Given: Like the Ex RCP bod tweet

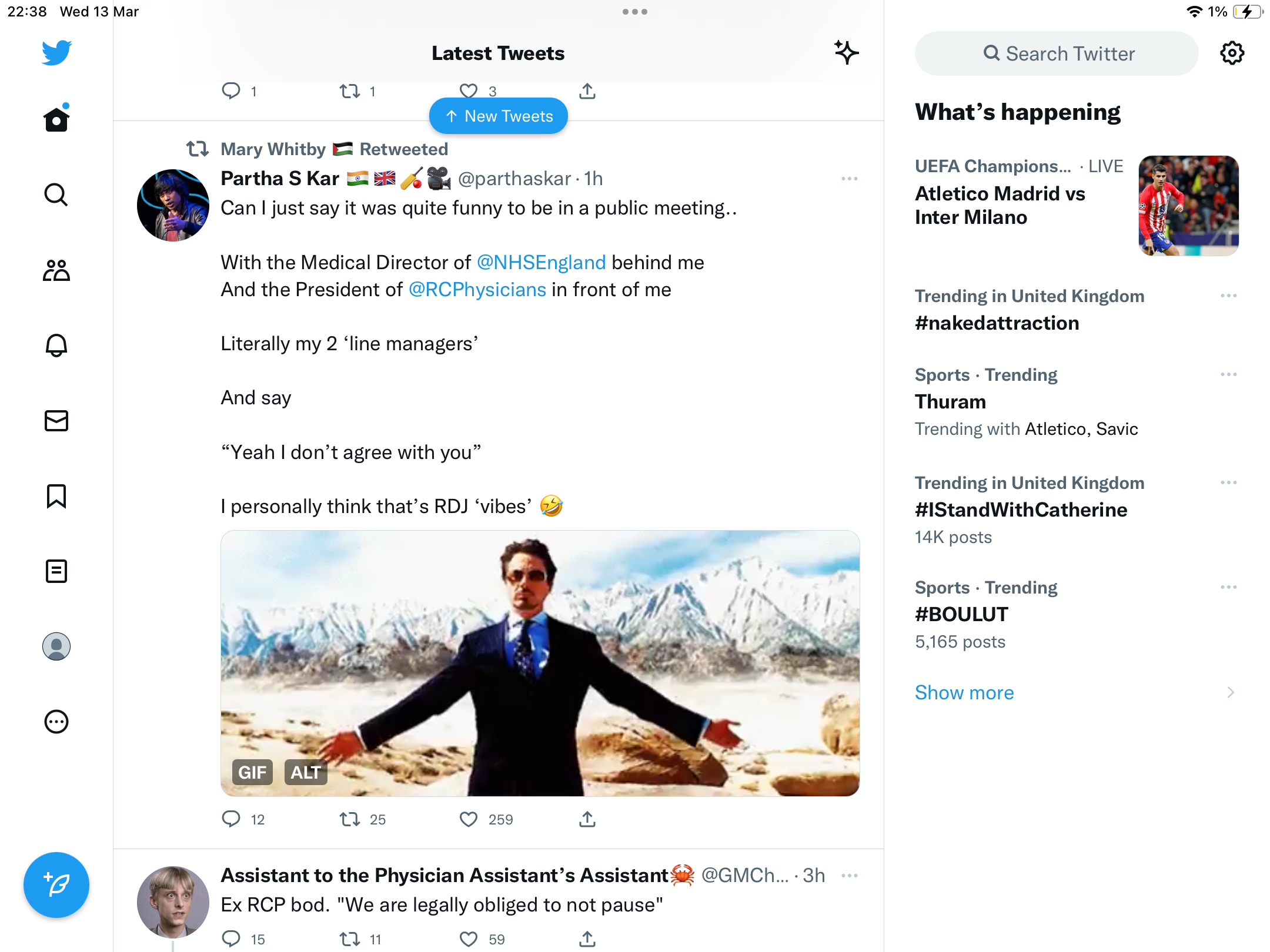Looking at the screenshot, I should point(469,939).
